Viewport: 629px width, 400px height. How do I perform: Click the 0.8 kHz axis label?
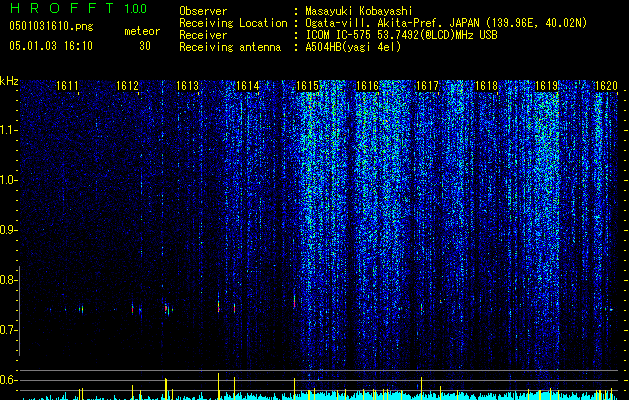point(7,280)
